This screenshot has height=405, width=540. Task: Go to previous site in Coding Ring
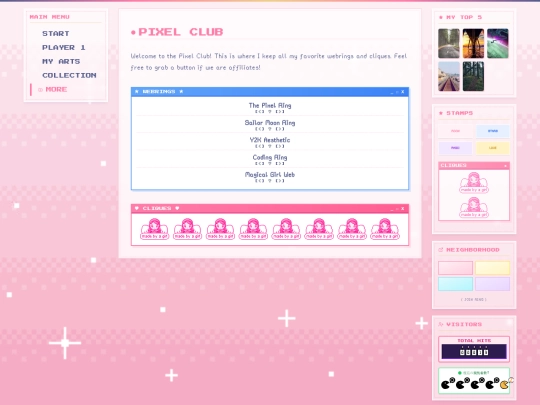260,163
